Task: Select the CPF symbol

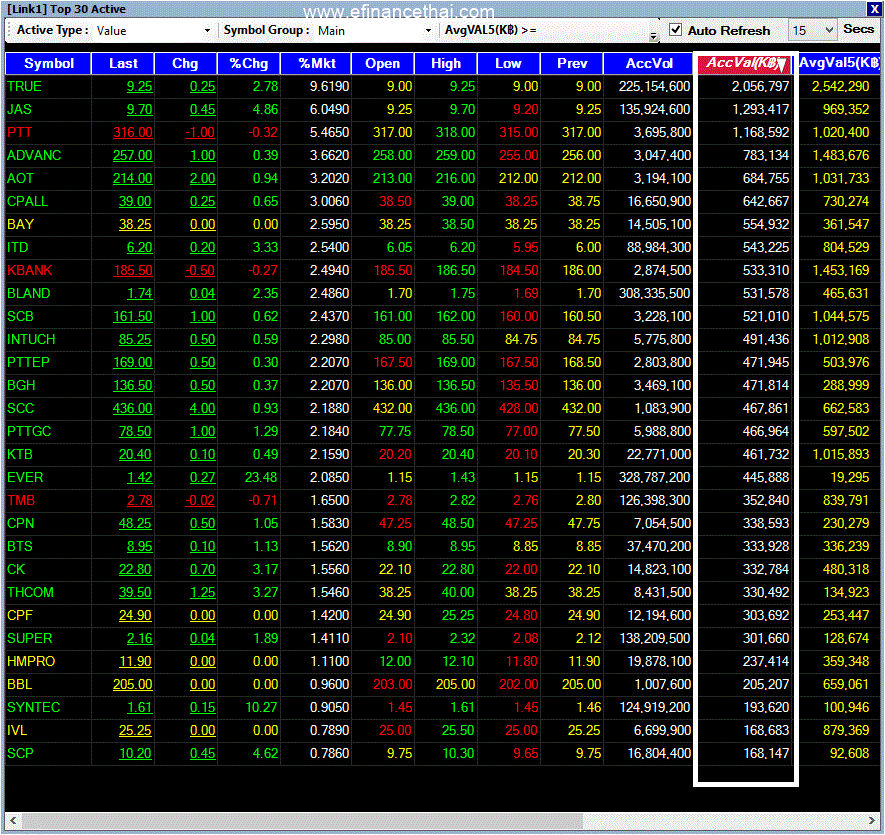Action: click(20, 615)
